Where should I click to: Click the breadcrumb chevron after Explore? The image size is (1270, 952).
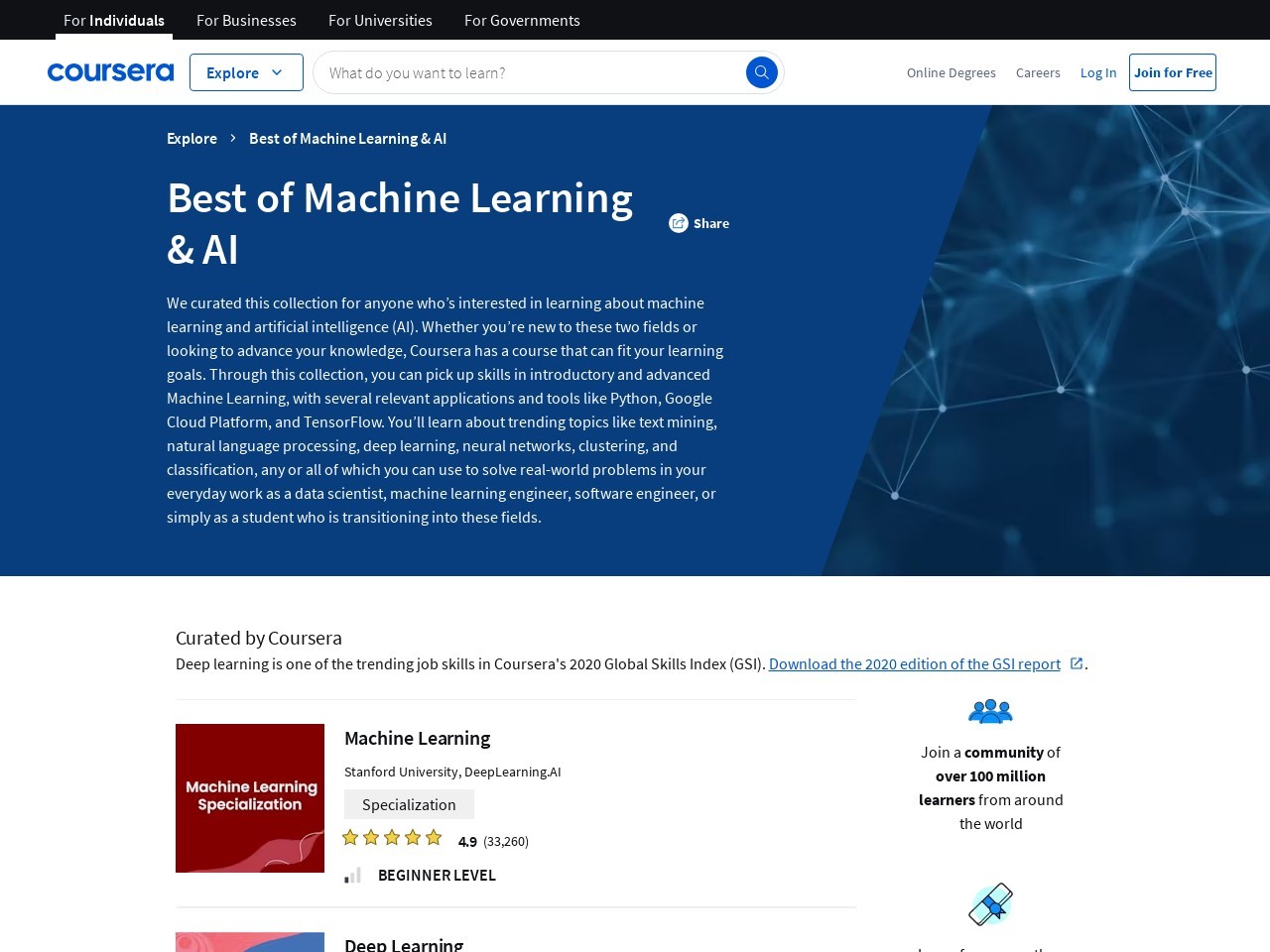click(x=233, y=138)
